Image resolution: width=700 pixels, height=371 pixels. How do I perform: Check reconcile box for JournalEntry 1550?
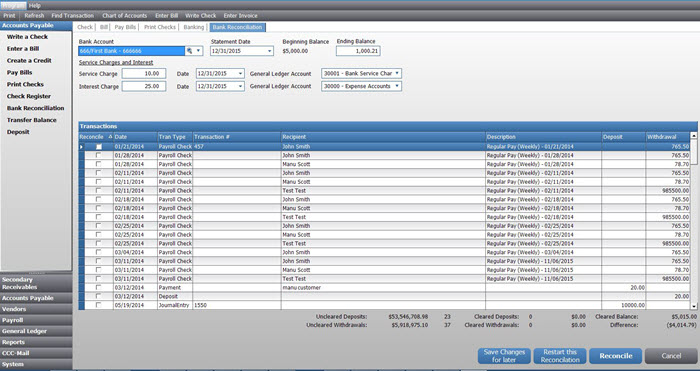[x=98, y=305]
